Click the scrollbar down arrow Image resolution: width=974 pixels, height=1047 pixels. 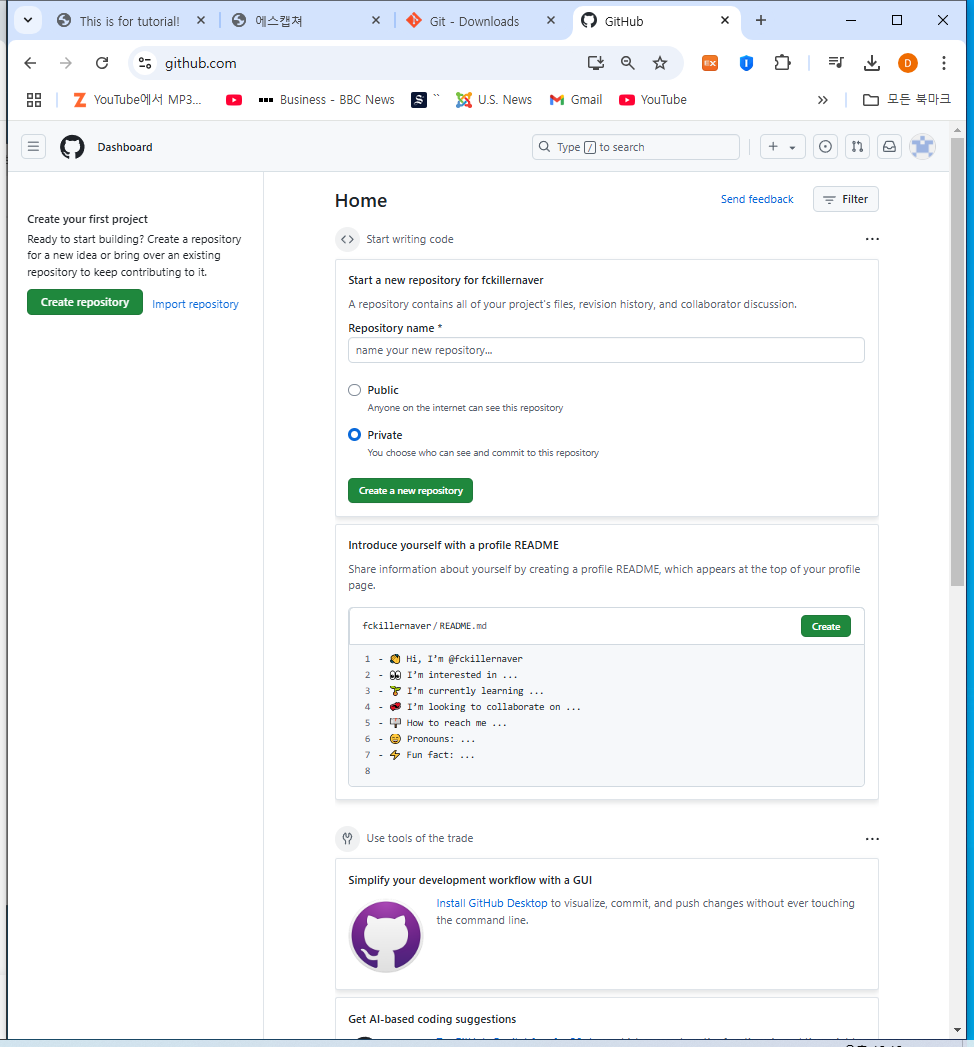[x=957, y=1030]
